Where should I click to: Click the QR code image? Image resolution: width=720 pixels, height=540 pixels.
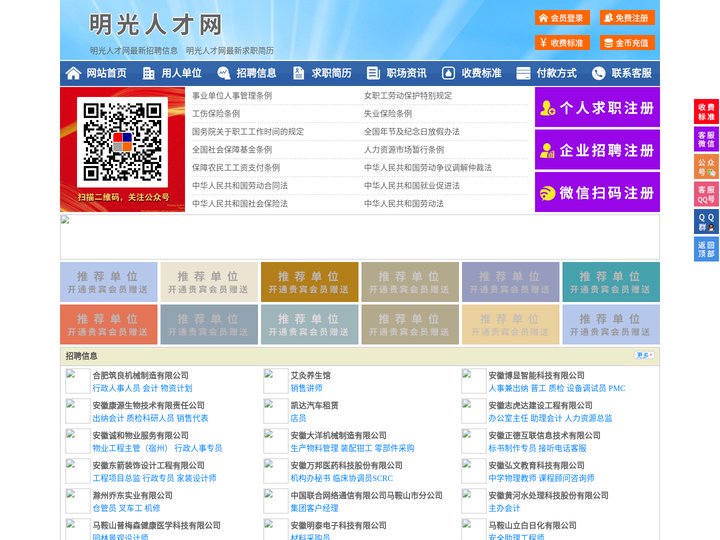click(122, 142)
